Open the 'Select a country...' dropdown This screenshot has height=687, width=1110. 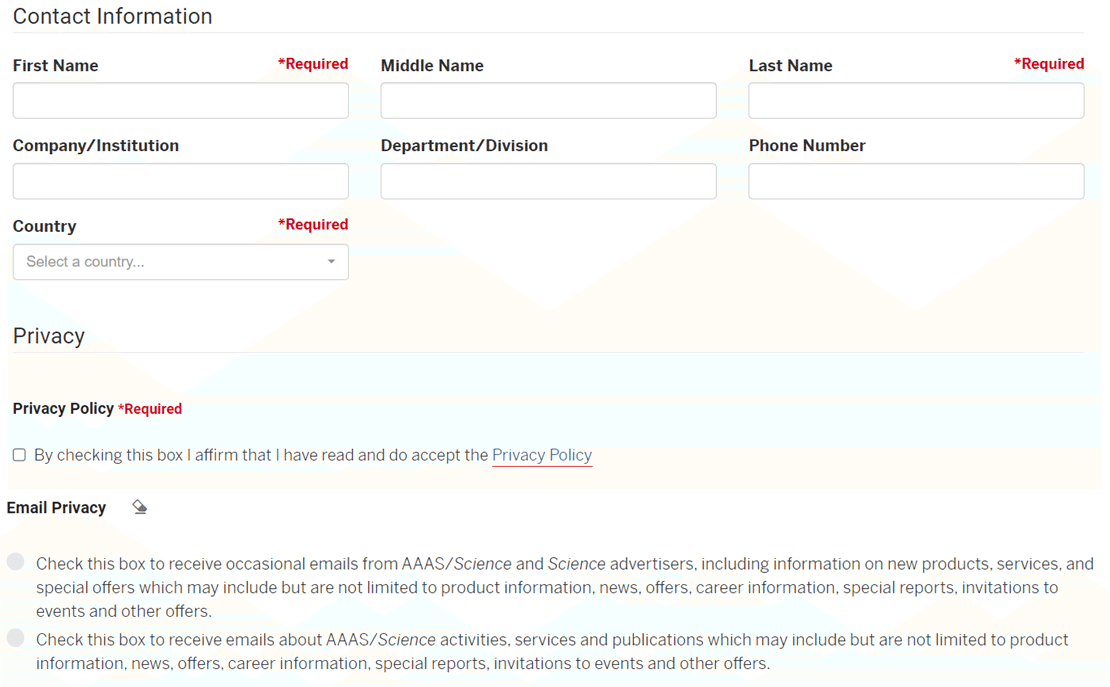[180, 262]
